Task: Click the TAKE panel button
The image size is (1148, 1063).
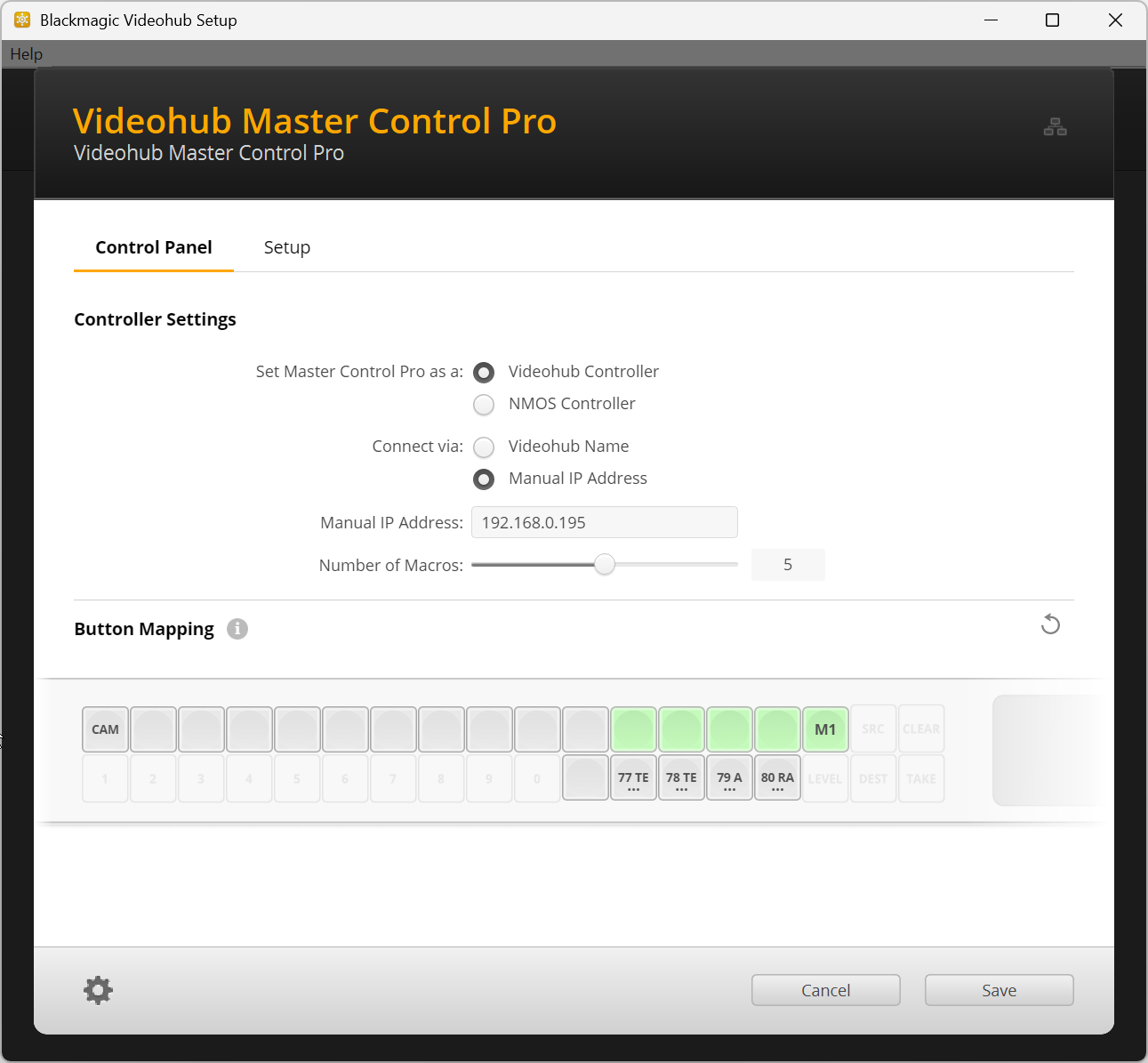Action: 922,778
